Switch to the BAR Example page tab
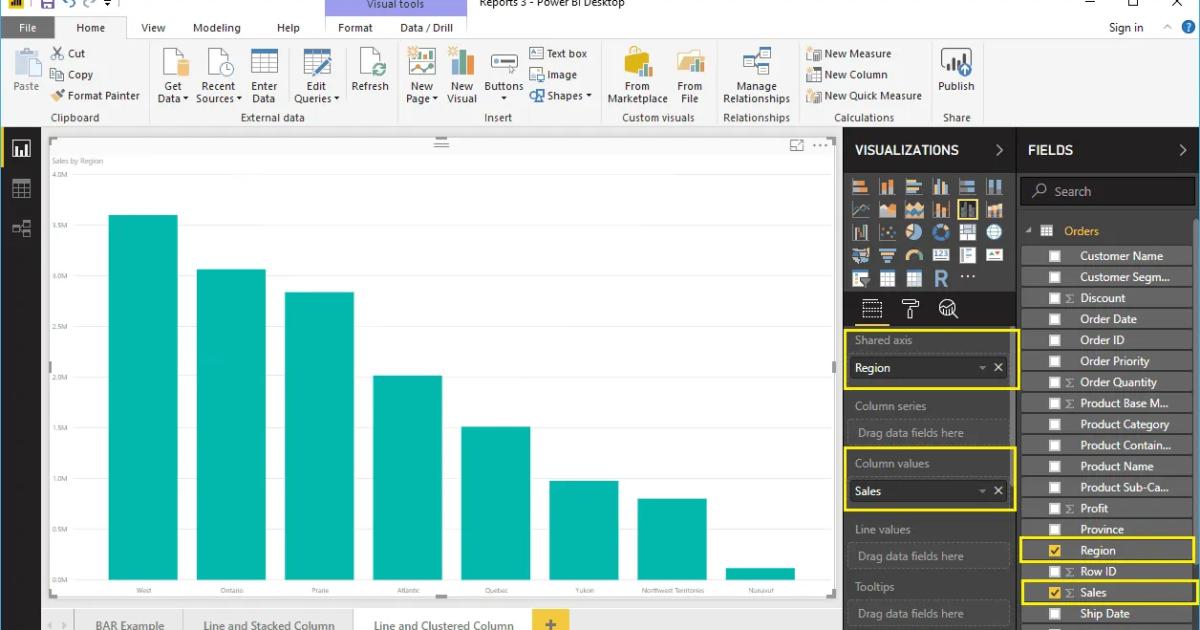Image resolution: width=1200 pixels, height=630 pixels. (129, 622)
